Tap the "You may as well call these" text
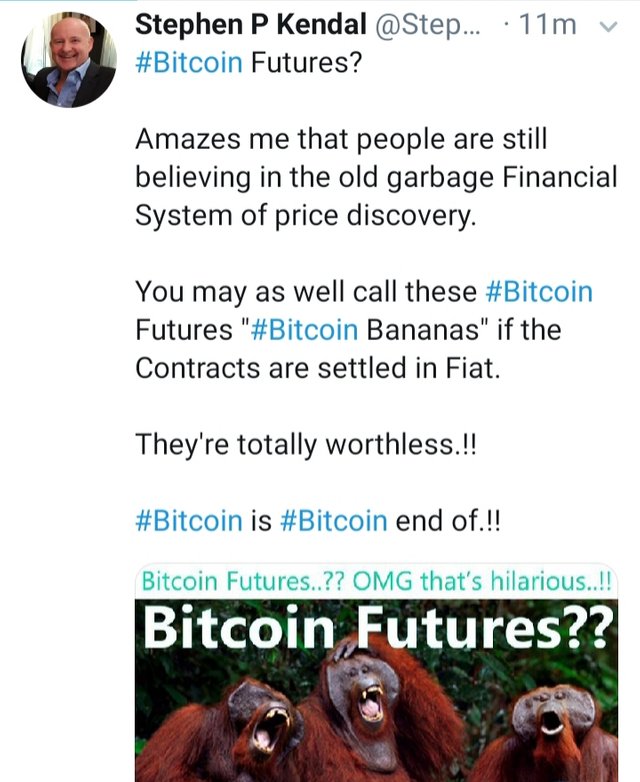640x782 pixels. [306, 292]
